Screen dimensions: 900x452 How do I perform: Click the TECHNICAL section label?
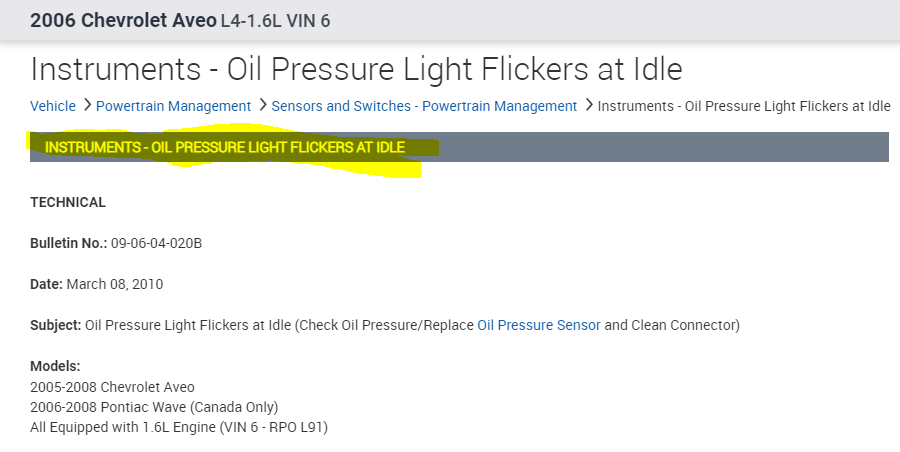(68, 202)
